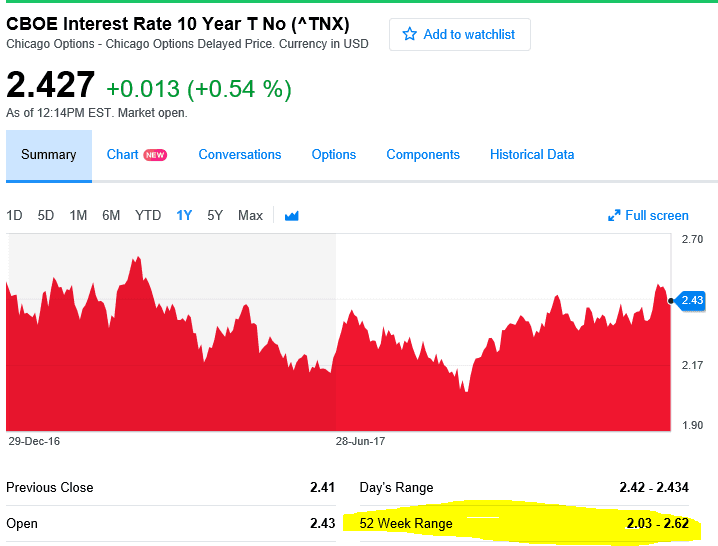Screen dimensions: 718x546
Task: Click the Full screen expand arrows icon
Action: point(615,215)
